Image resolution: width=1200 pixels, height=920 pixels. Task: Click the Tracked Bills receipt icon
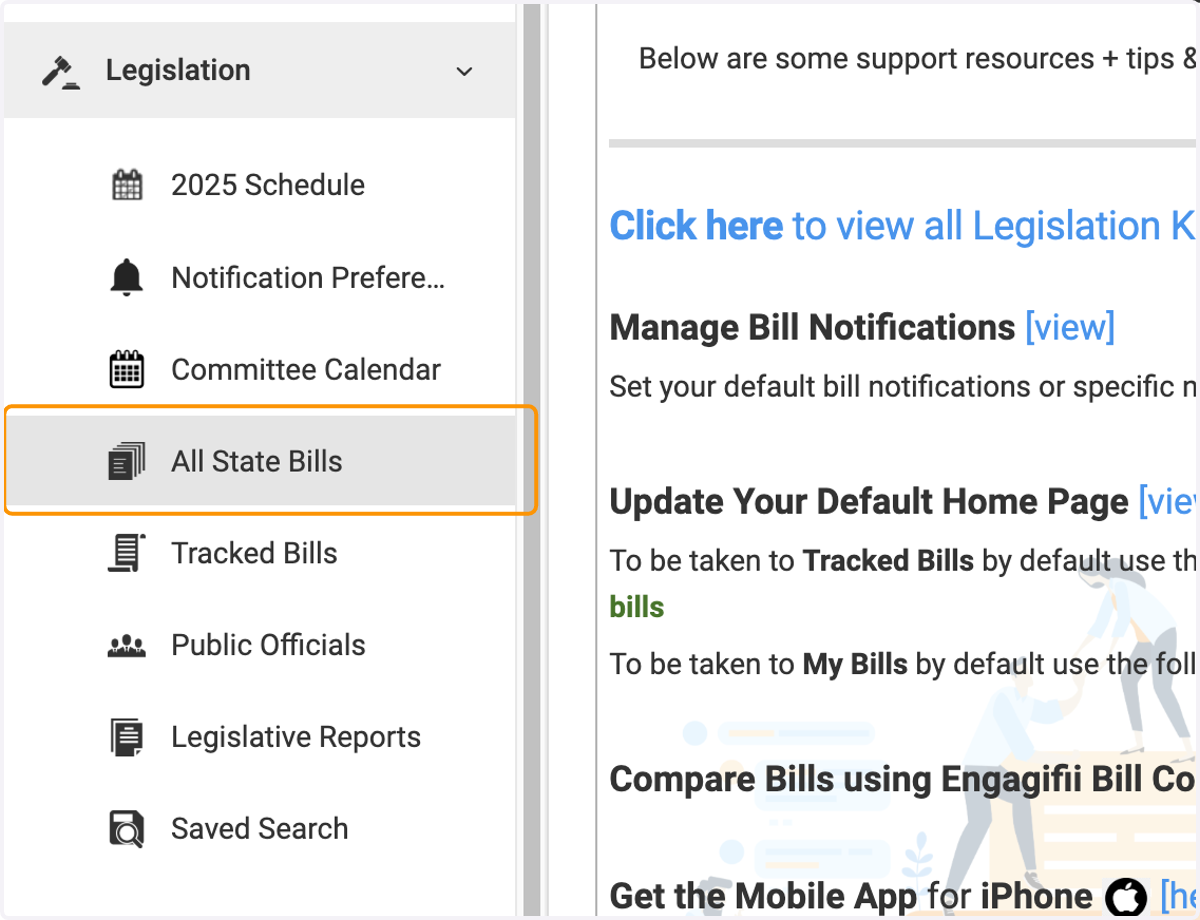[127, 553]
